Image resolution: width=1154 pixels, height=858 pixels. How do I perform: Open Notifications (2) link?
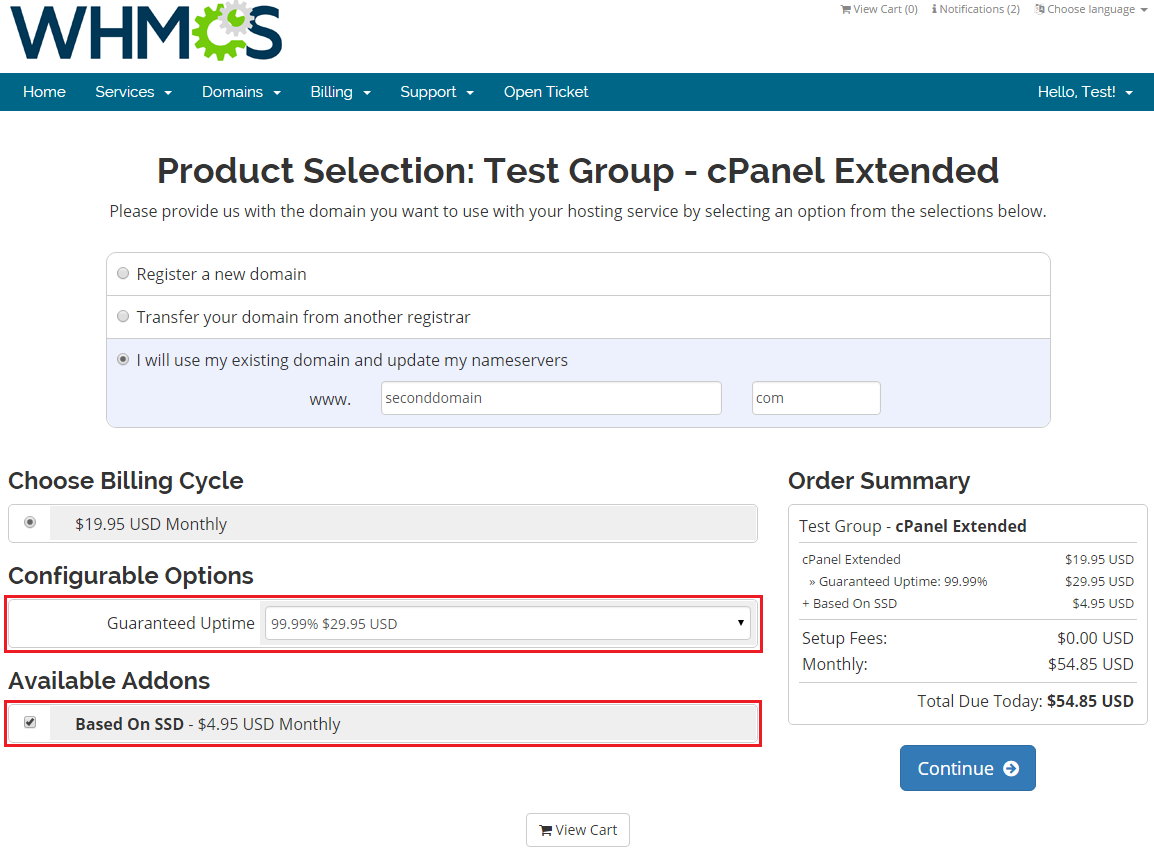[x=975, y=9]
